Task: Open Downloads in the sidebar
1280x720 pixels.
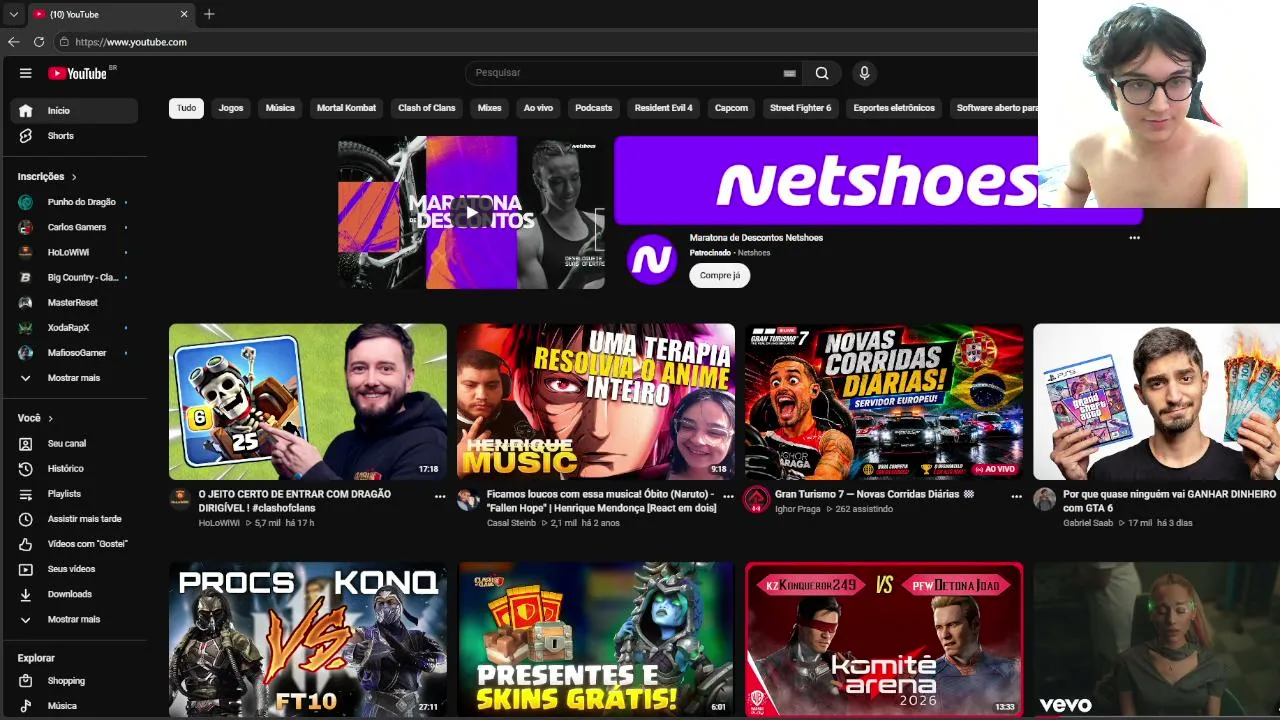Action: pyautogui.click(x=74, y=594)
